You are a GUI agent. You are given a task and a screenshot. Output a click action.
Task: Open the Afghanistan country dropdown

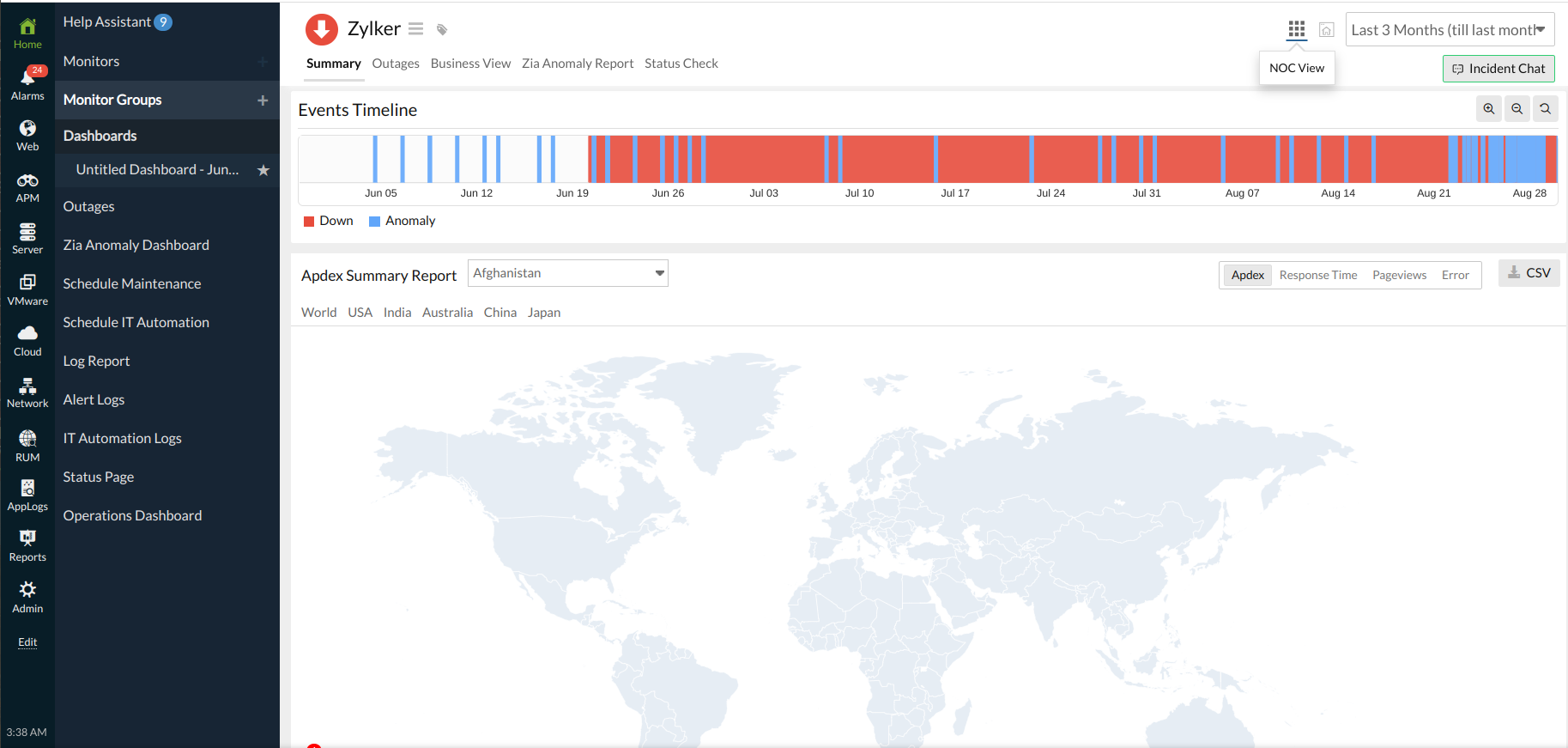[567, 273]
